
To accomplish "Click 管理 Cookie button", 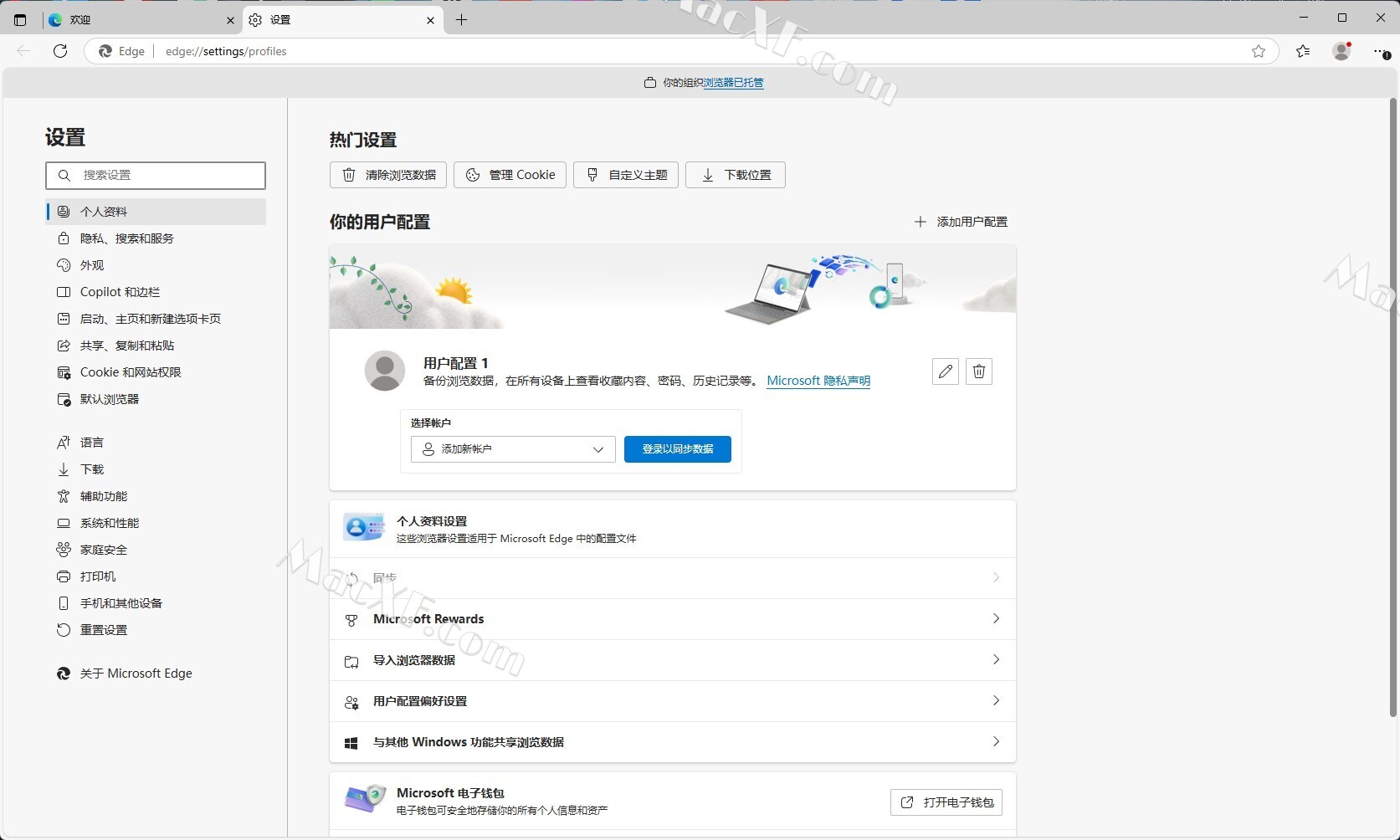I will click(x=510, y=175).
